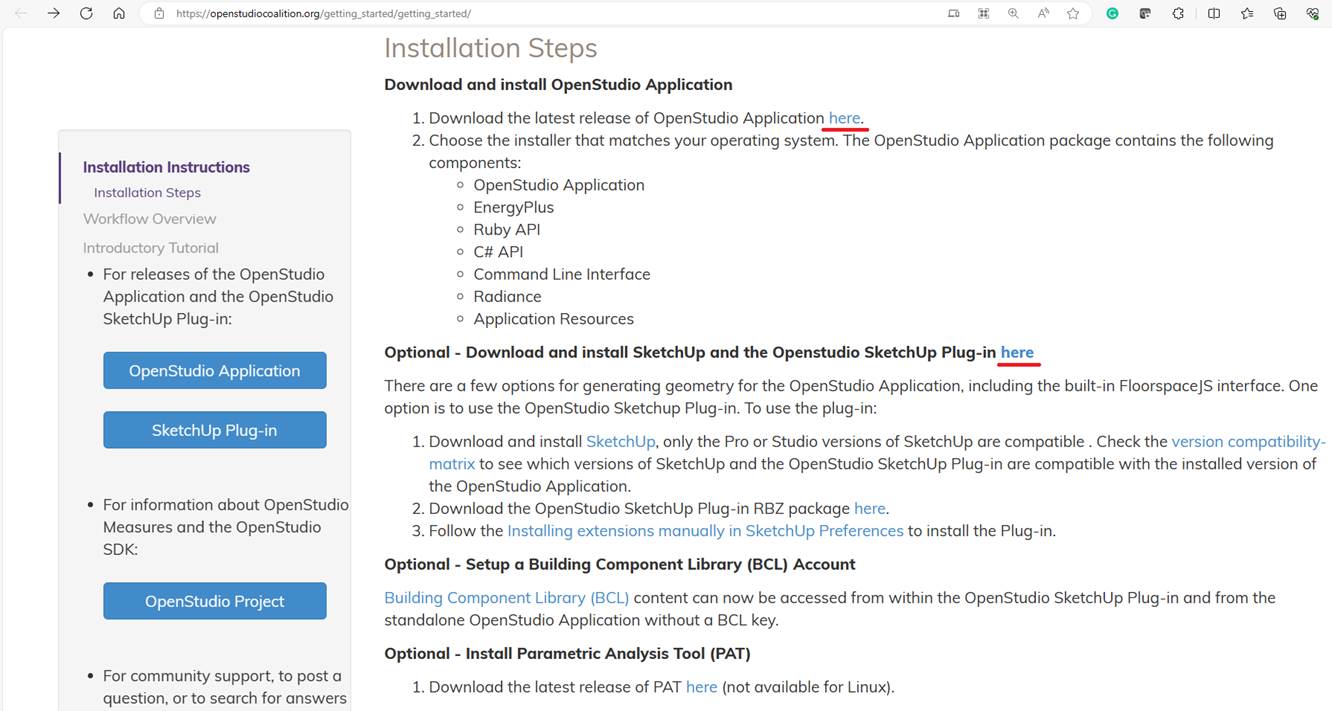The height and width of the screenshot is (711, 1332).
Task: Open Installation Instructions in the sidebar
Action: tap(166, 167)
